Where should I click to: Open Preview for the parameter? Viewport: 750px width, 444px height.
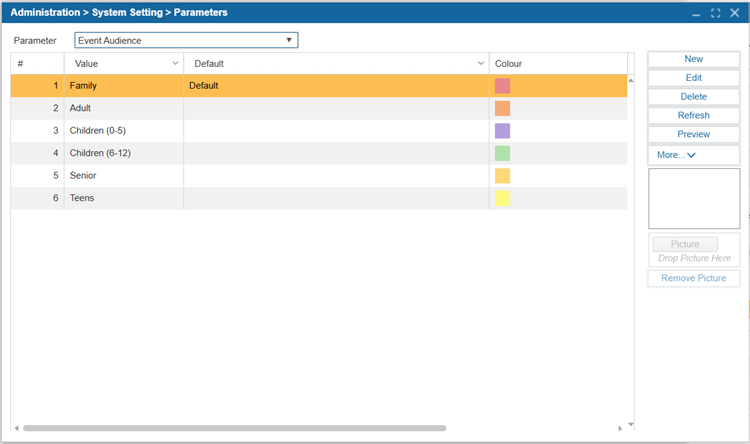tap(693, 135)
